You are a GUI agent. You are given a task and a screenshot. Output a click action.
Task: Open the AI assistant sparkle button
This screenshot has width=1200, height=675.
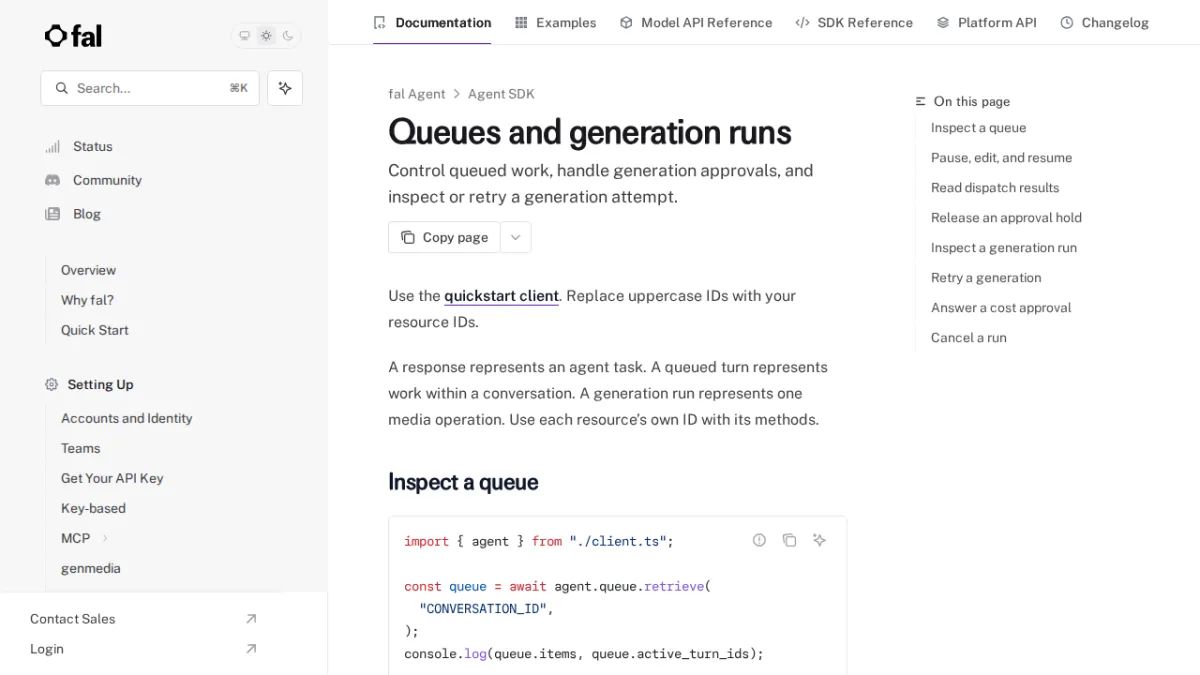(285, 88)
